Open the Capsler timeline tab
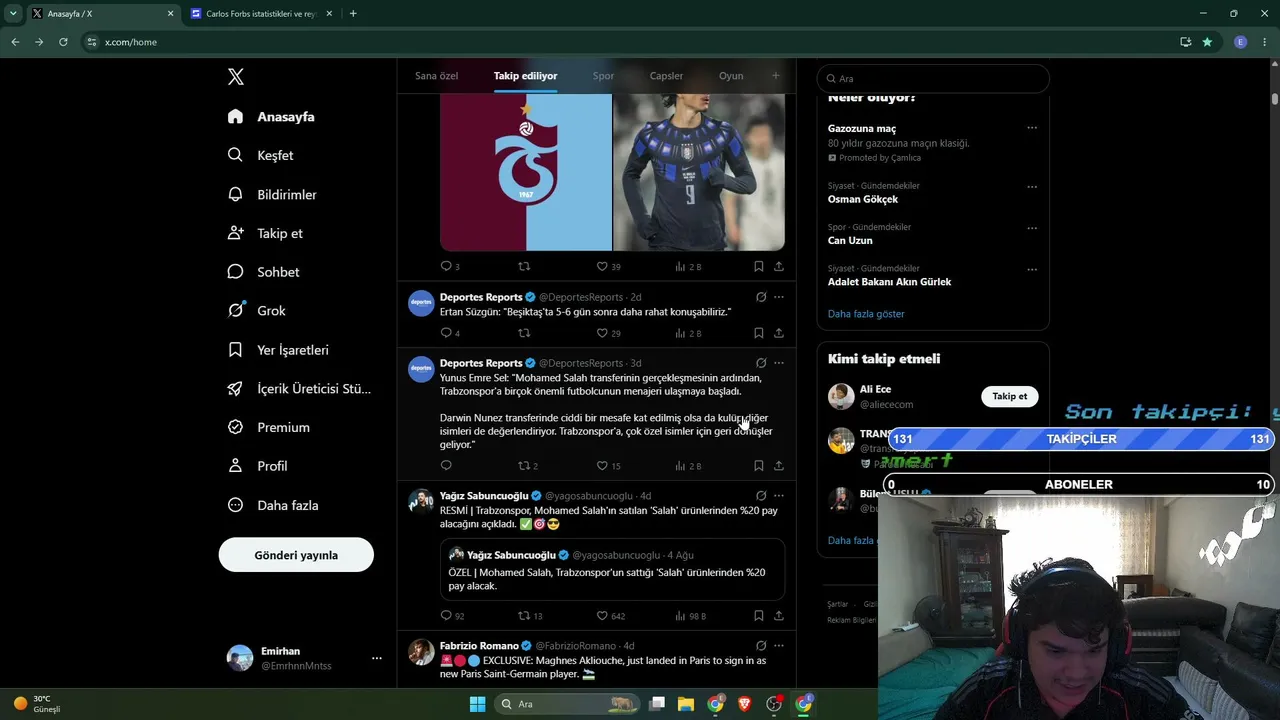Image resolution: width=1280 pixels, height=720 pixels. [x=666, y=76]
